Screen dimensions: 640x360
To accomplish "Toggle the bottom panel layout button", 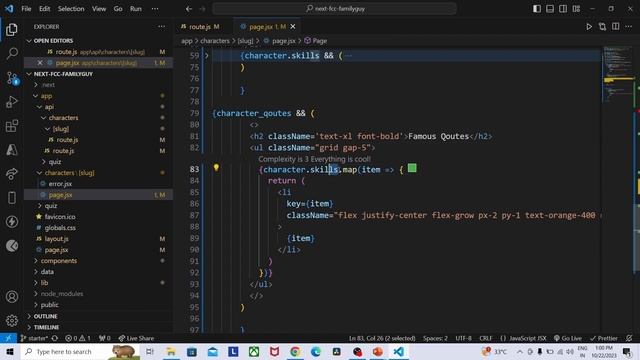I will pos(550,9).
